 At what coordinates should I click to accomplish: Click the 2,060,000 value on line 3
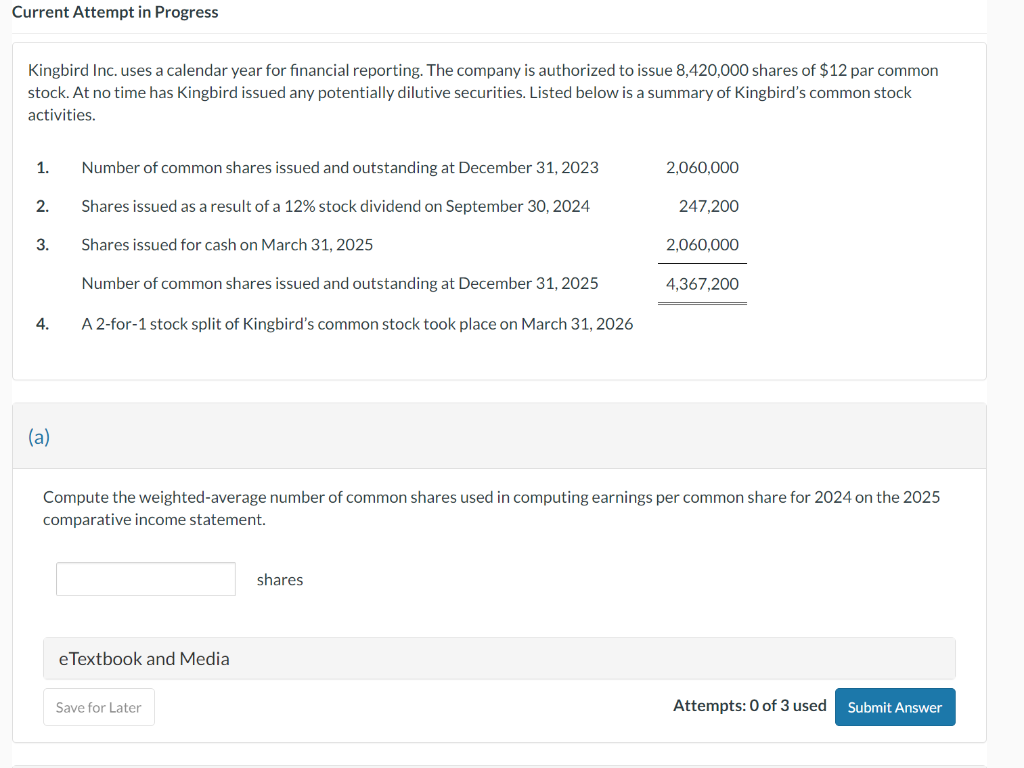[701, 244]
